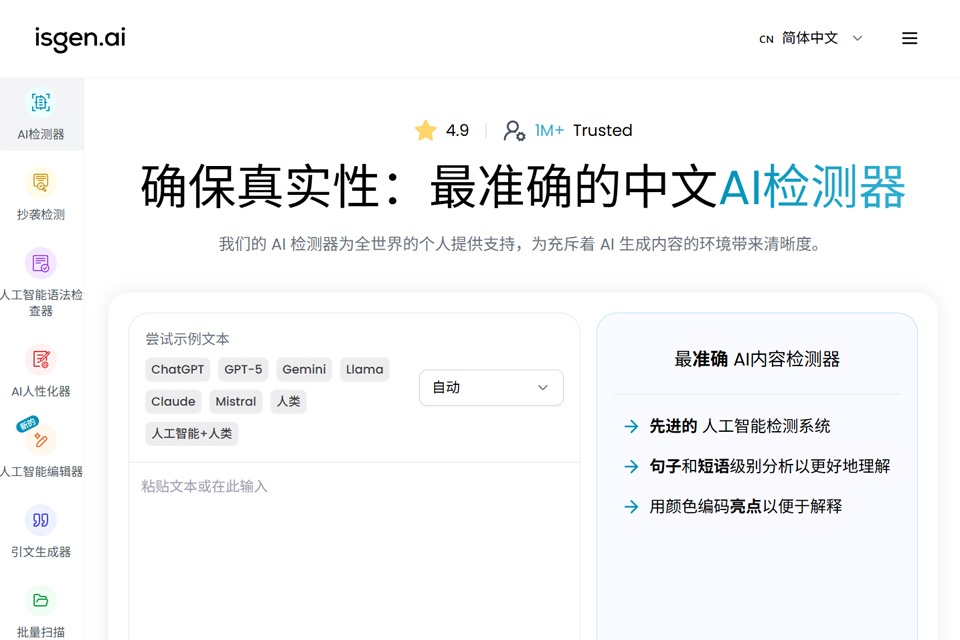Image resolution: width=960 pixels, height=640 pixels.
Task: Select the 人工智能语法检查器 menu label
Action: [40, 303]
